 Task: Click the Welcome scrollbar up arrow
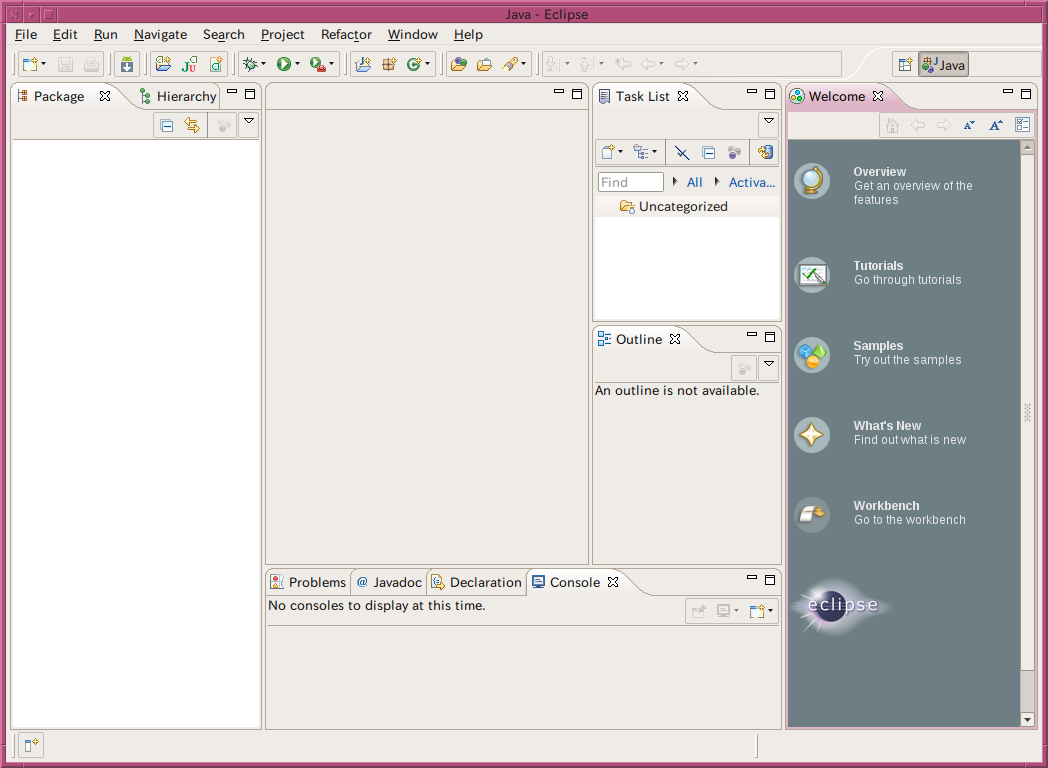point(1027,147)
